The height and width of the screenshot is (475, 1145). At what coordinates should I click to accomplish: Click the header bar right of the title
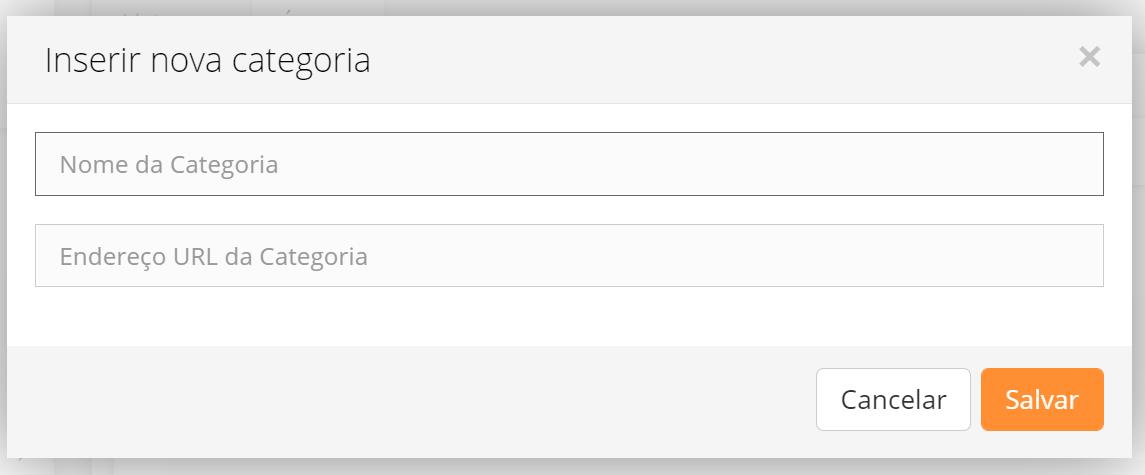click(x=700, y=60)
